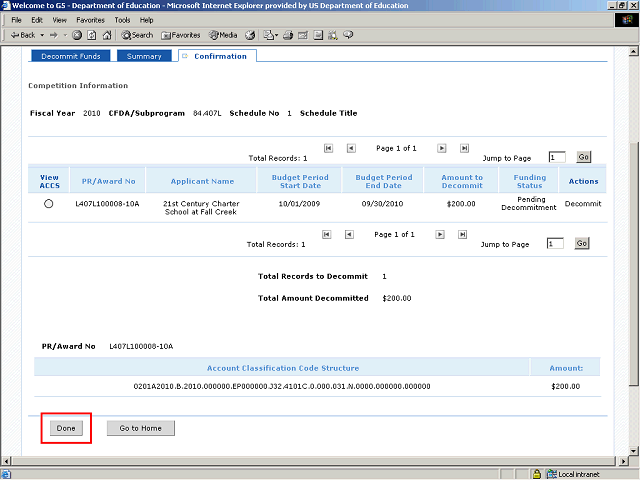
Task: Go to first page icon below the table
Action: [328, 234]
